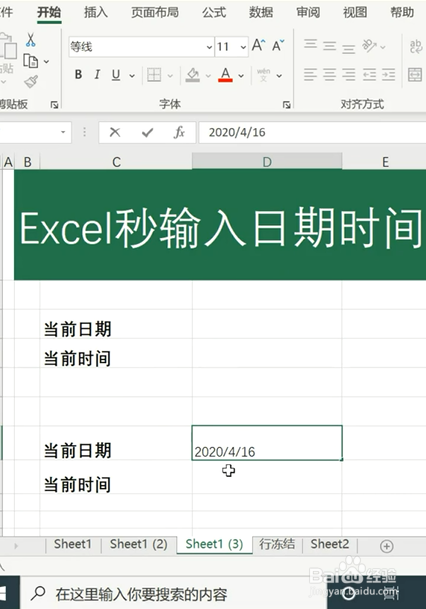Open 页面布局 ribbon tab
This screenshot has width=426, height=609.
pos(155,12)
